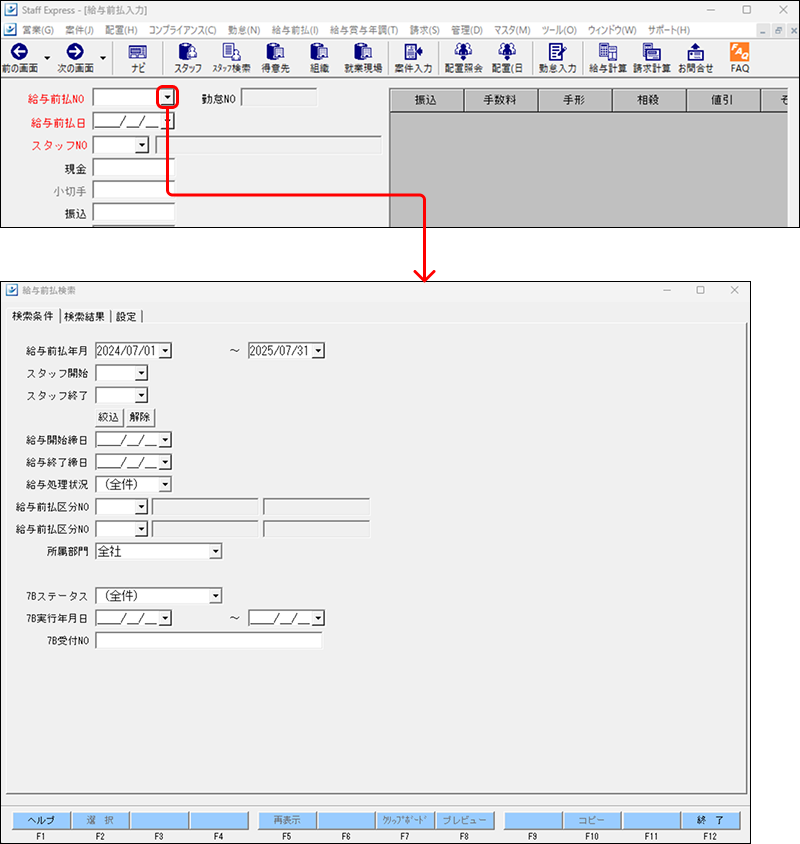Click the 解除 button

[x=140, y=417]
